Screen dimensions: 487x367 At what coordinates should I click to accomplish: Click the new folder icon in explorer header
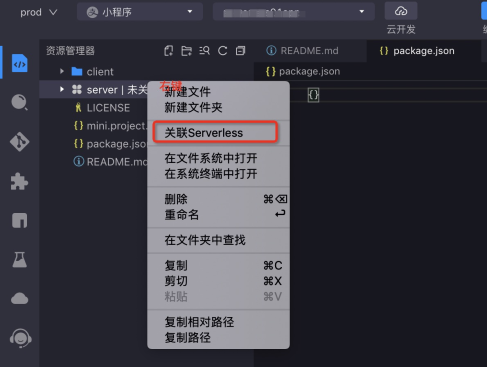click(x=186, y=51)
